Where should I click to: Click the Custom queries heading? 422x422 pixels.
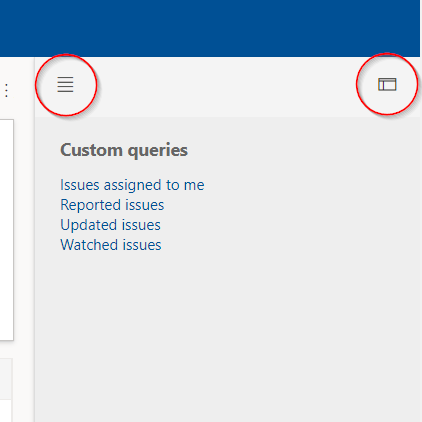pos(124,150)
